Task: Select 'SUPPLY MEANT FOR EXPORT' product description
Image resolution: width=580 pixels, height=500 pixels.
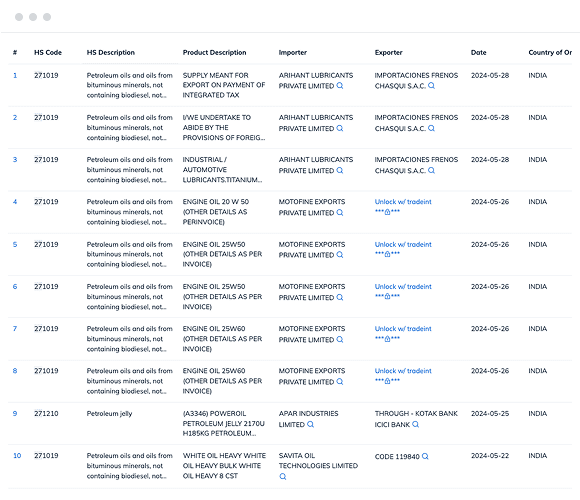Action: click(224, 85)
